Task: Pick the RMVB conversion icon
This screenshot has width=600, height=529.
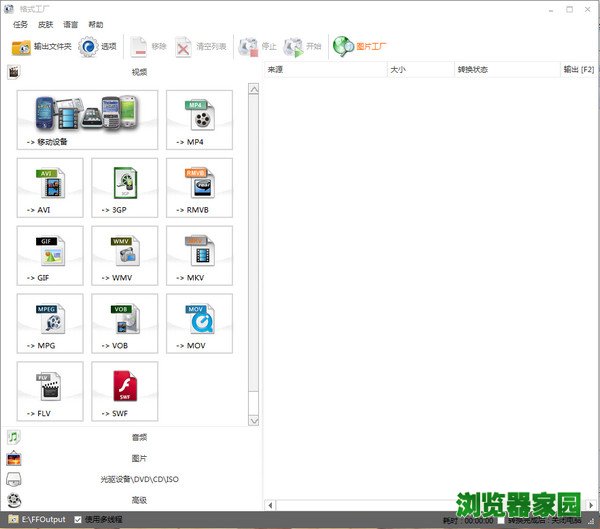Action: coord(199,187)
